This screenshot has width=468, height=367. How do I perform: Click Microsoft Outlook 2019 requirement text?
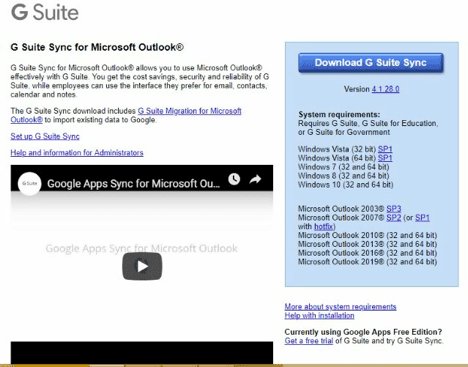tap(367, 262)
